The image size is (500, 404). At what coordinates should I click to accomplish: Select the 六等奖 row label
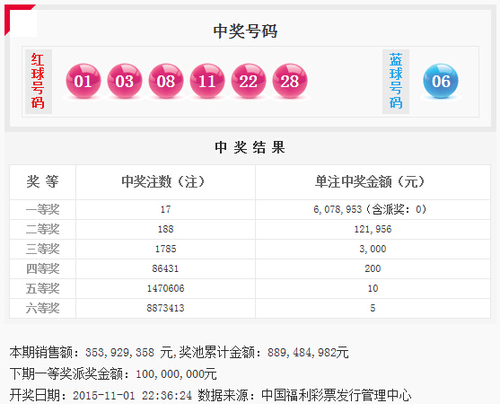(43, 308)
